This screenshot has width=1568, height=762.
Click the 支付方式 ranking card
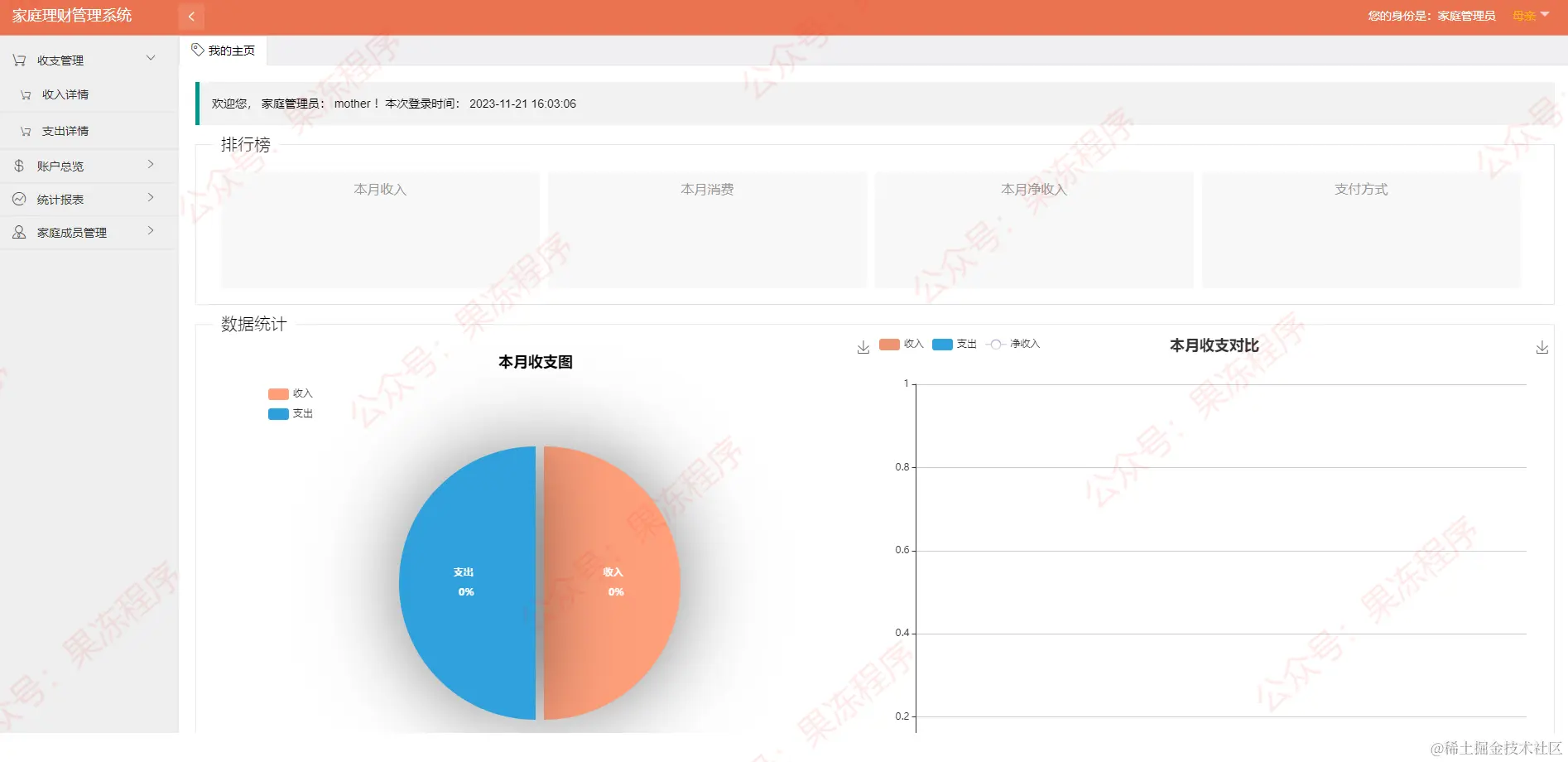(1361, 229)
